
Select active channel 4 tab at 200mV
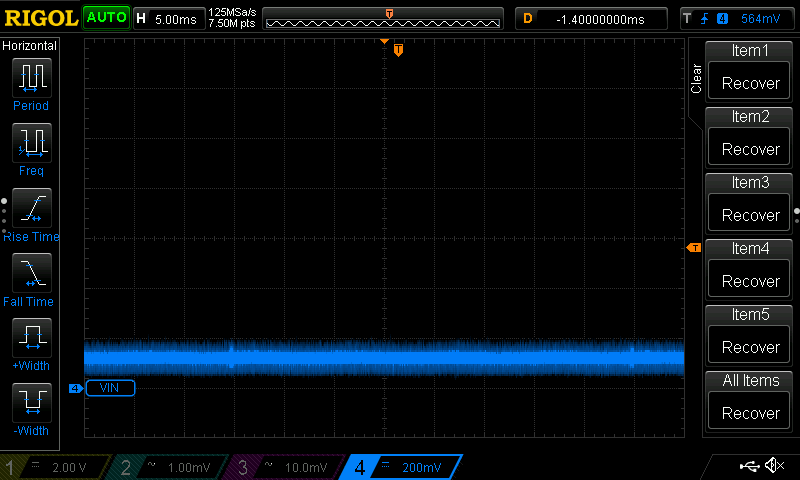tap(401, 467)
